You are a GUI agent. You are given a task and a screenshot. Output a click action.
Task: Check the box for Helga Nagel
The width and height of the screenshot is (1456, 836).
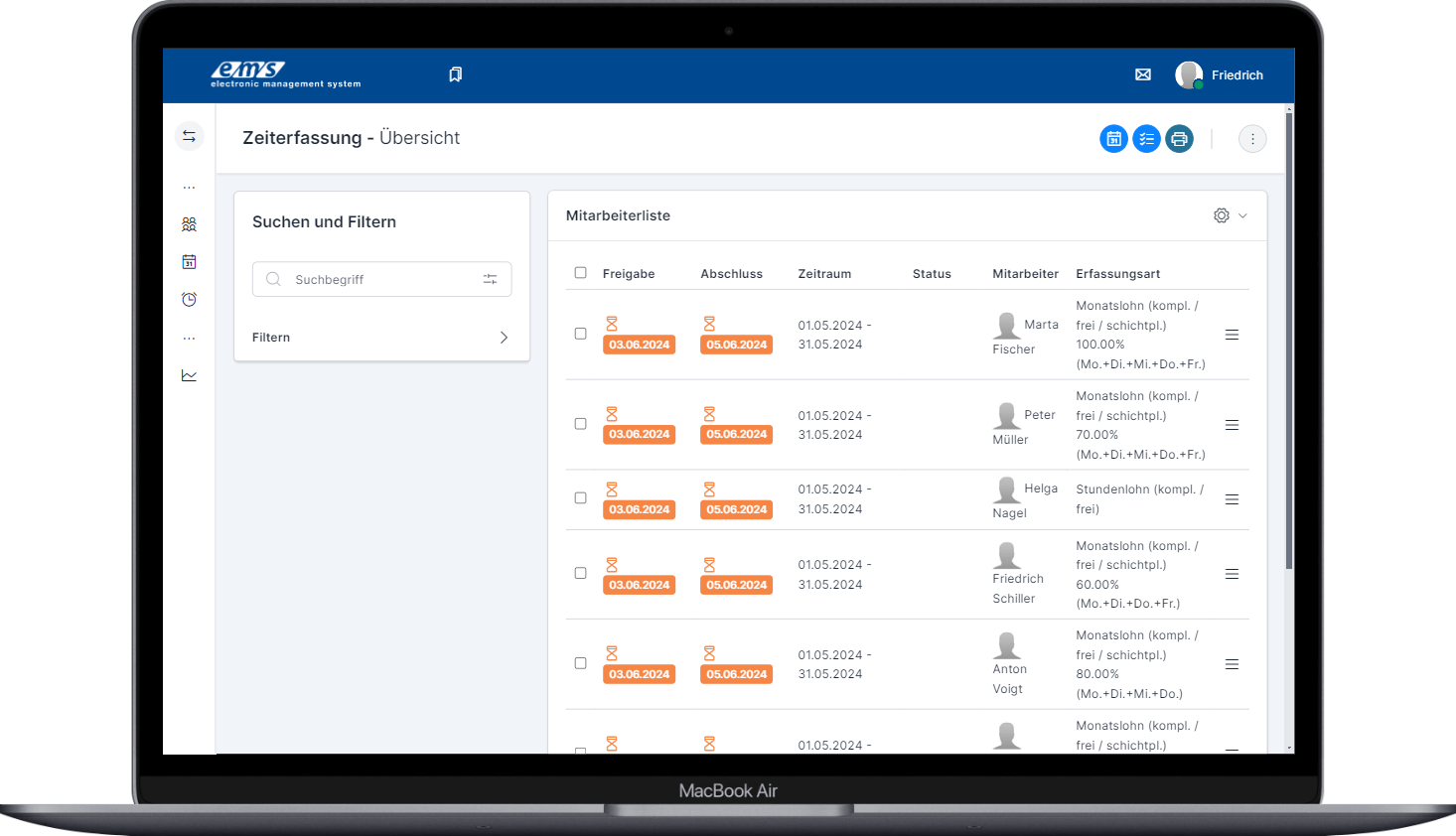(581, 498)
